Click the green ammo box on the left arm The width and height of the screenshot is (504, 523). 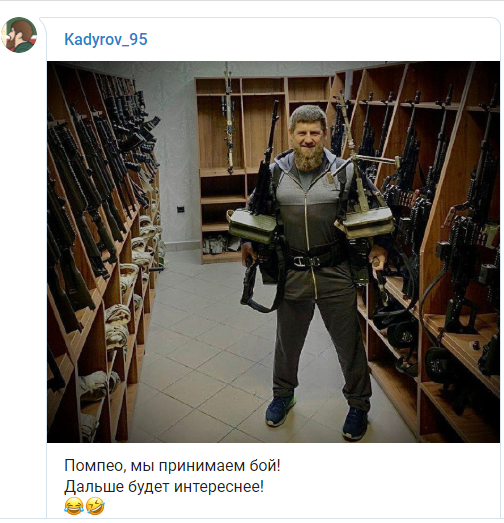[253, 227]
